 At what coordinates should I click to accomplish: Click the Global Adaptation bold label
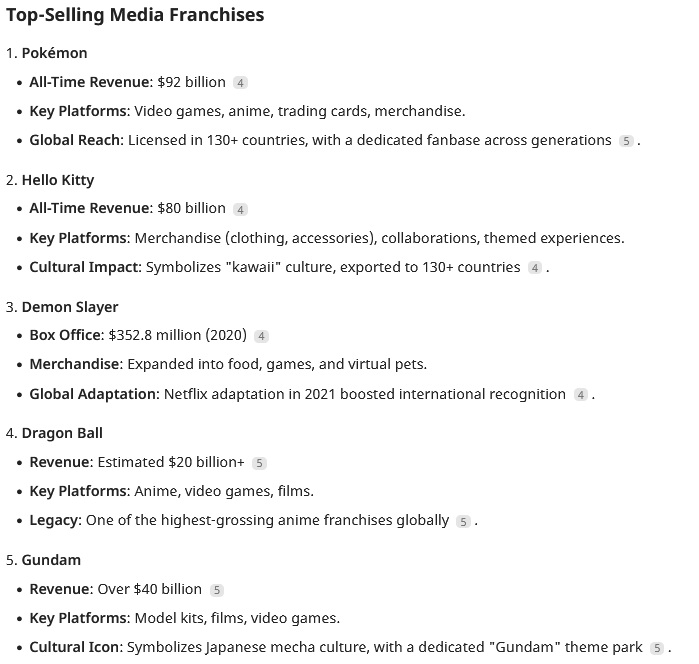[95, 394]
